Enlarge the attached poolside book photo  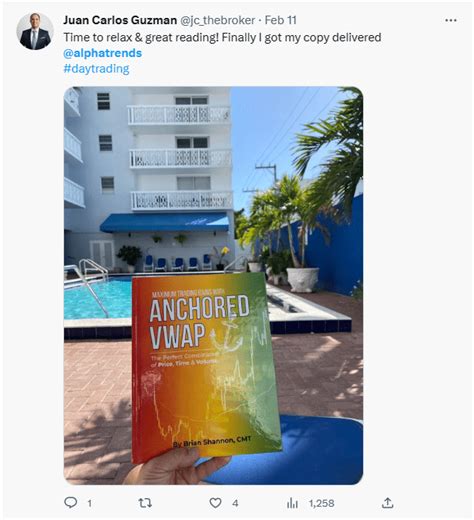coord(213,285)
